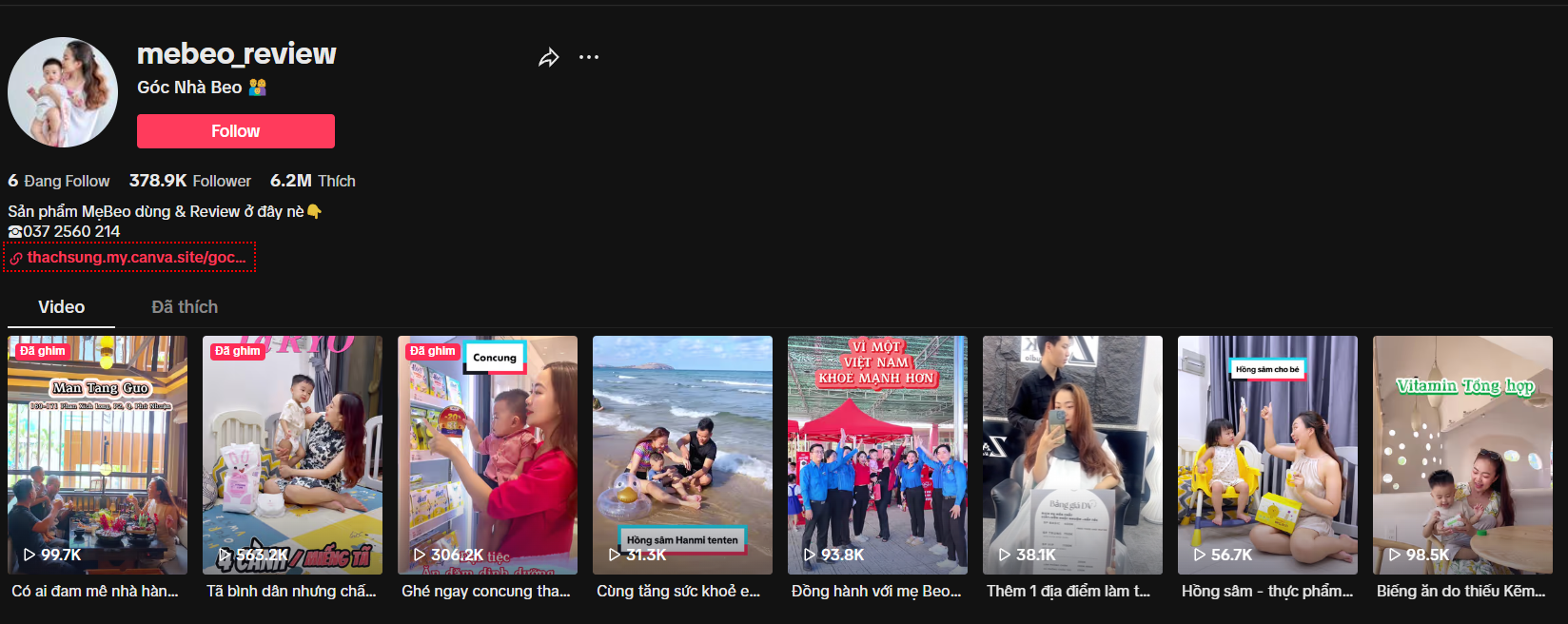Open the beach Hồng sâm Hanmi tenten video
This screenshot has width=1568, height=624.
682,455
